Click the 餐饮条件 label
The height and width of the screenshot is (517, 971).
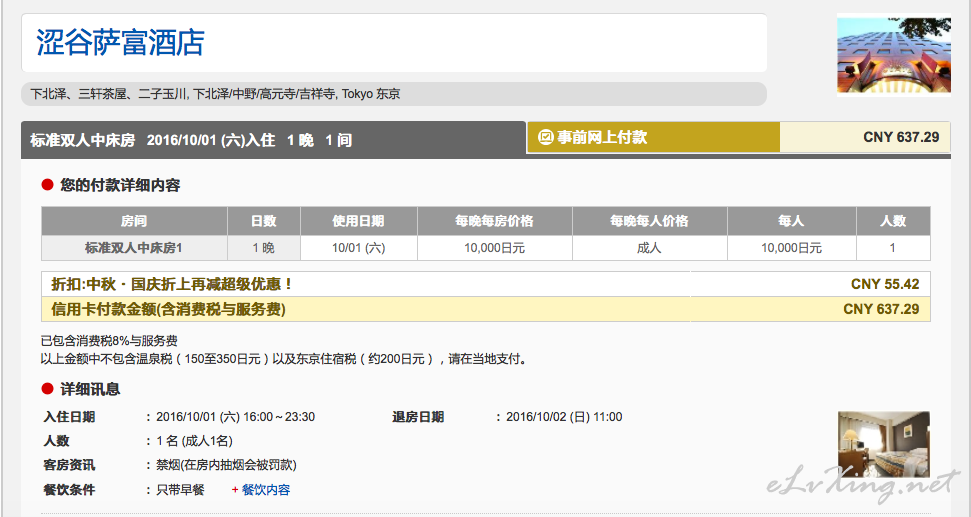(69, 490)
